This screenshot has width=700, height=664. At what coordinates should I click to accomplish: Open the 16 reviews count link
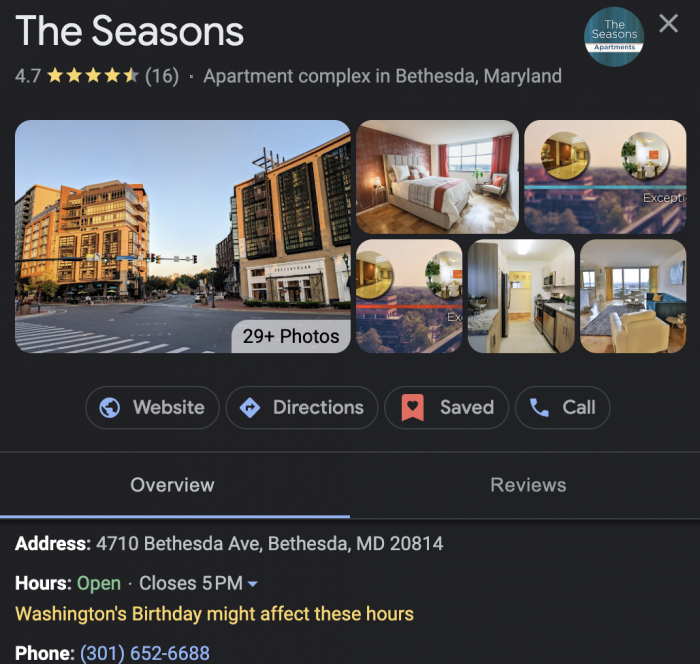(x=162, y=75)
